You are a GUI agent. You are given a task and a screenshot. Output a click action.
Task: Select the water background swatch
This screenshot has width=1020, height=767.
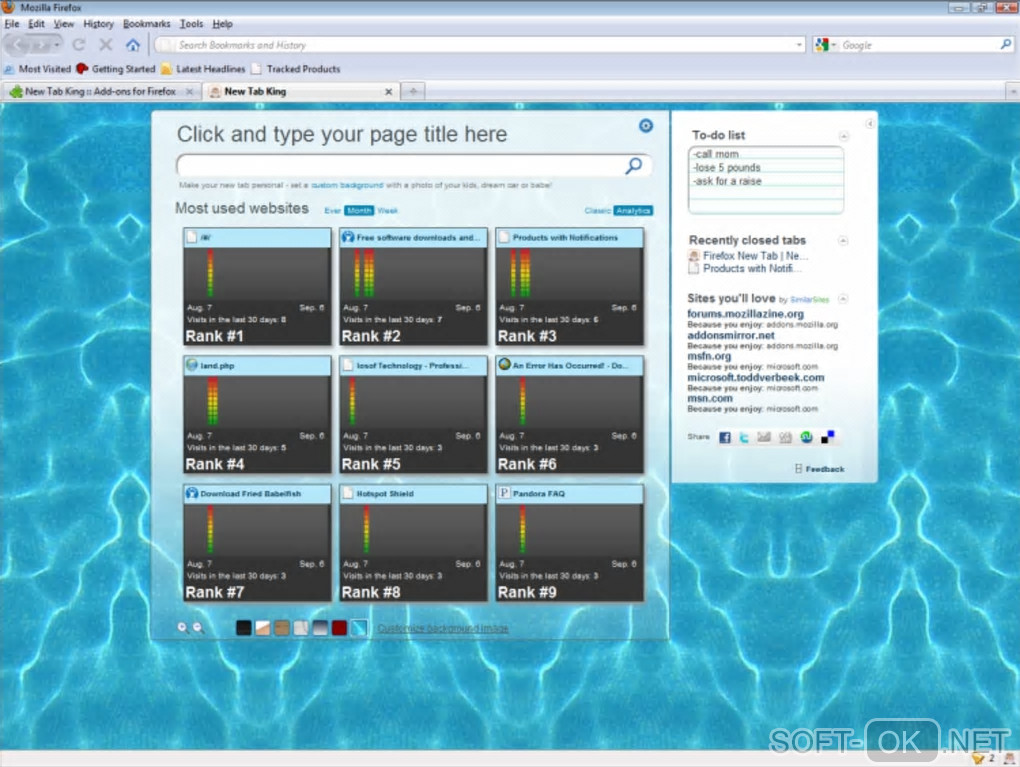[x=358, y=628]
